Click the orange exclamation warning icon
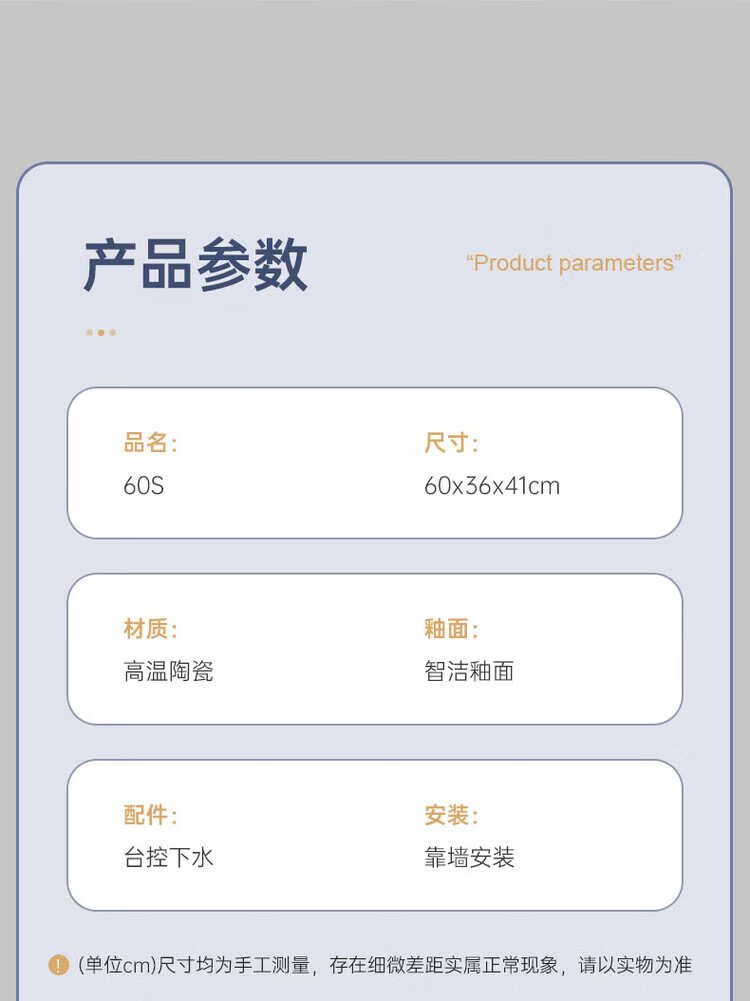This screenshot has height=1001, width=750. point(59,965)
